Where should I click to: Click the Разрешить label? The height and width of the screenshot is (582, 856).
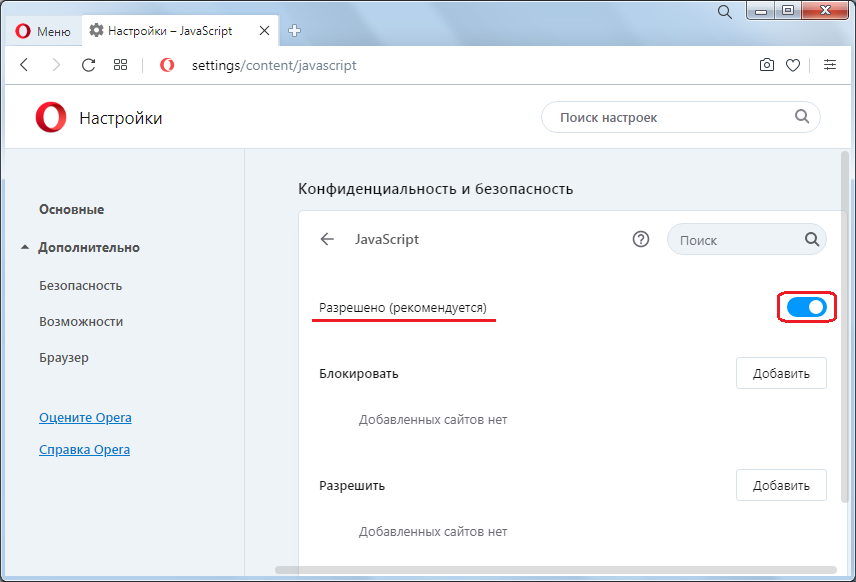(x=352, y=486)
